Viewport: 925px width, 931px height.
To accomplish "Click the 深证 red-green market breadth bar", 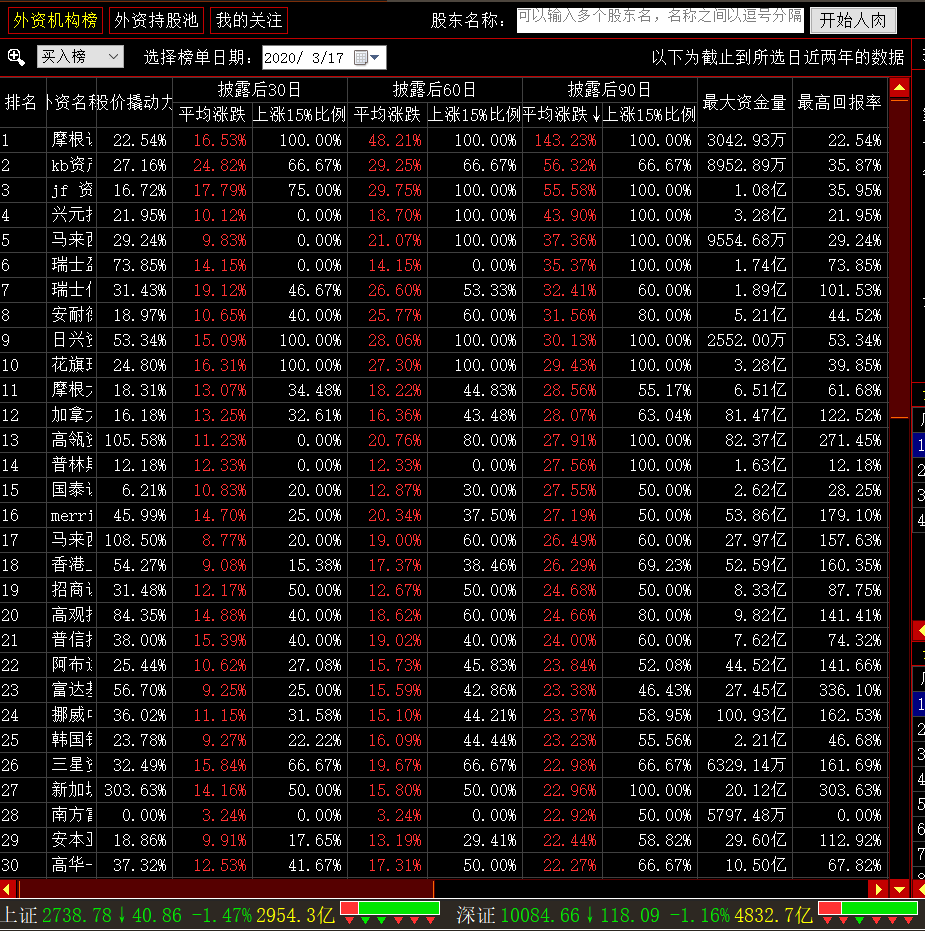I will click(x=868, y=908).
